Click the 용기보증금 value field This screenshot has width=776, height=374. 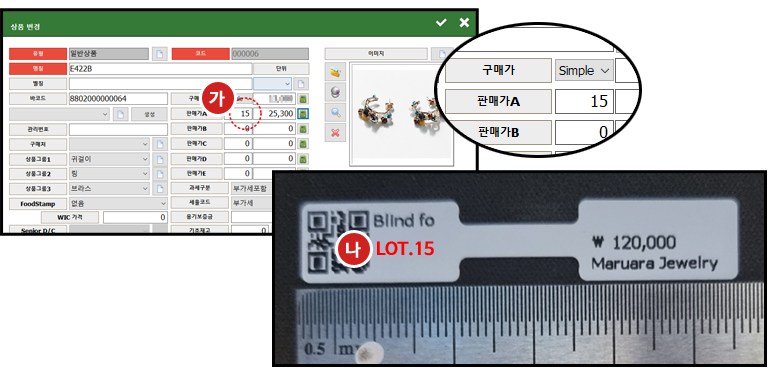coord(252,217)
